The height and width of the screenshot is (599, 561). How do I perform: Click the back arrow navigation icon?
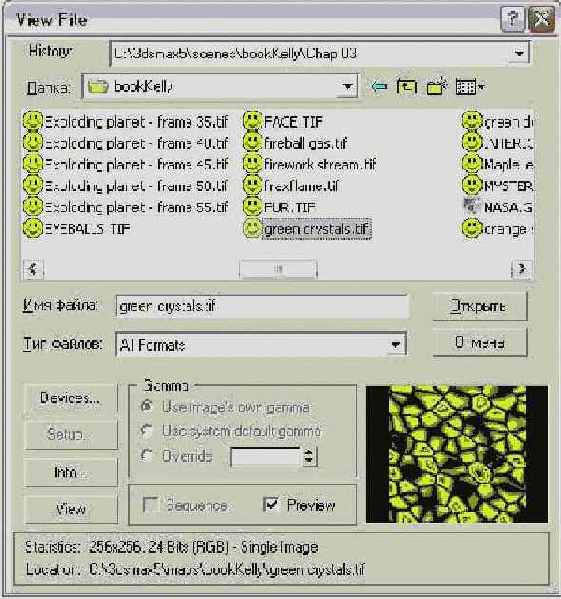[379, 87]
